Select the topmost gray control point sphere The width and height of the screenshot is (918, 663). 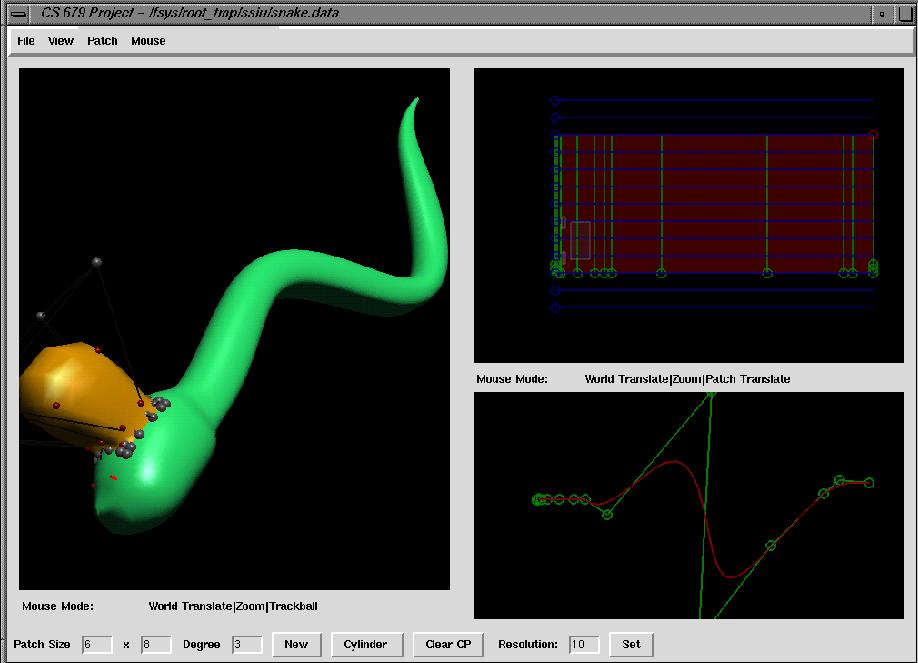coord(97,262)
